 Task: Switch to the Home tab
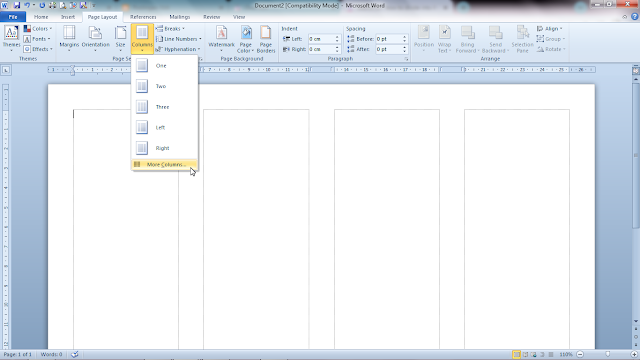41,17
